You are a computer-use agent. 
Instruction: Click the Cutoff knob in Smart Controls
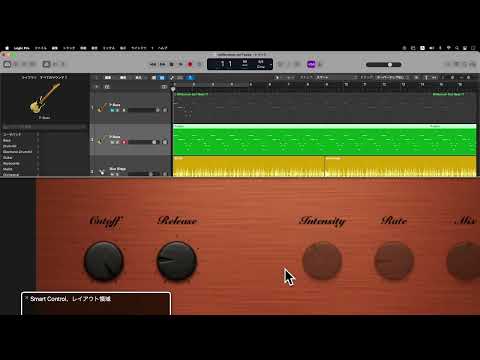tap(104, 261)
